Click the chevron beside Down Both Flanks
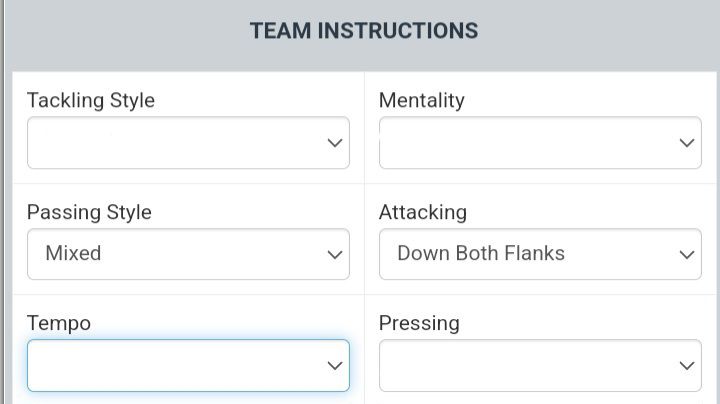This screenshot has width=720, height=404. click(687, 255)
